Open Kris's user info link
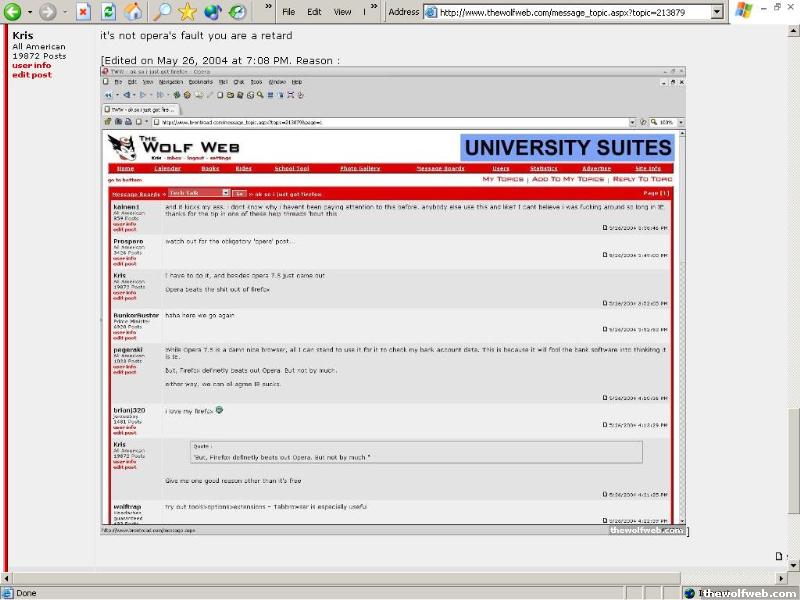 31,66
